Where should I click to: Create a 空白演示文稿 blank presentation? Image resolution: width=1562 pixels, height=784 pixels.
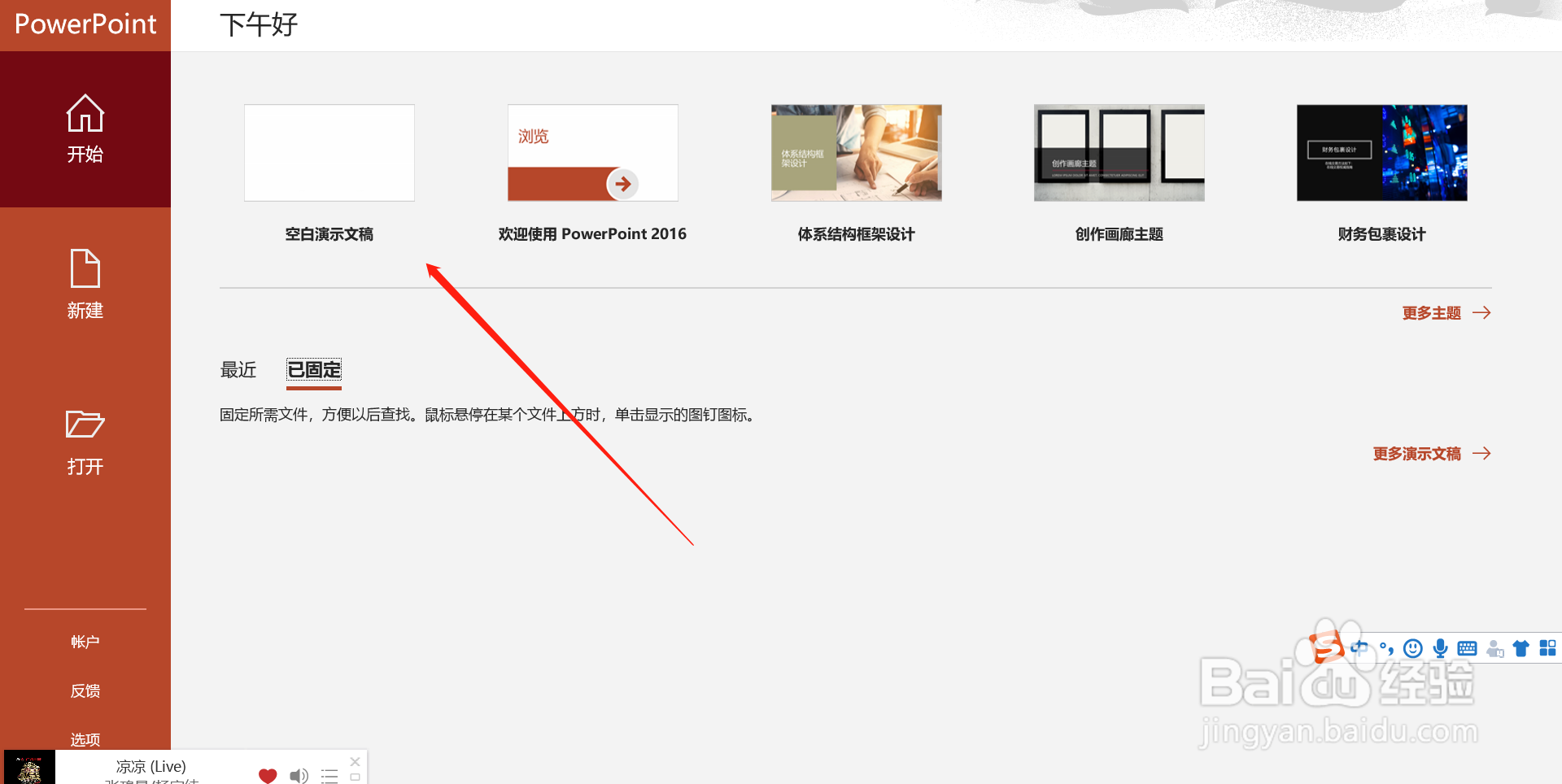(x=329, y=153)
